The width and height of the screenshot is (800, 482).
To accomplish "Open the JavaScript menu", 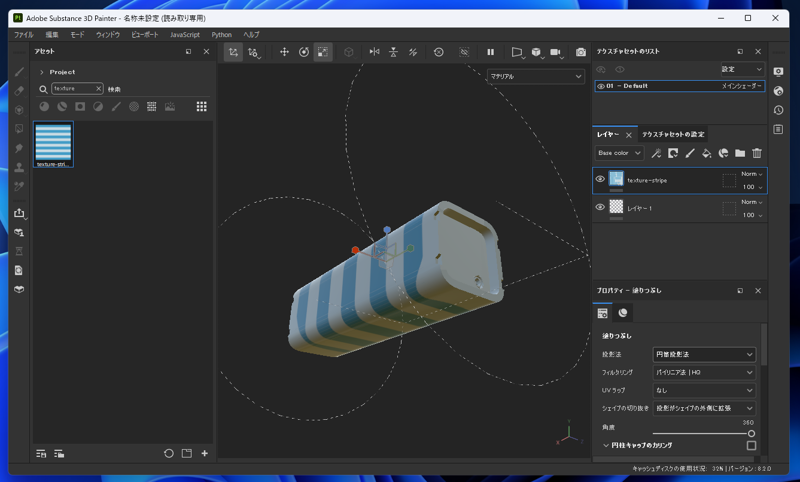I will (185, 35).
